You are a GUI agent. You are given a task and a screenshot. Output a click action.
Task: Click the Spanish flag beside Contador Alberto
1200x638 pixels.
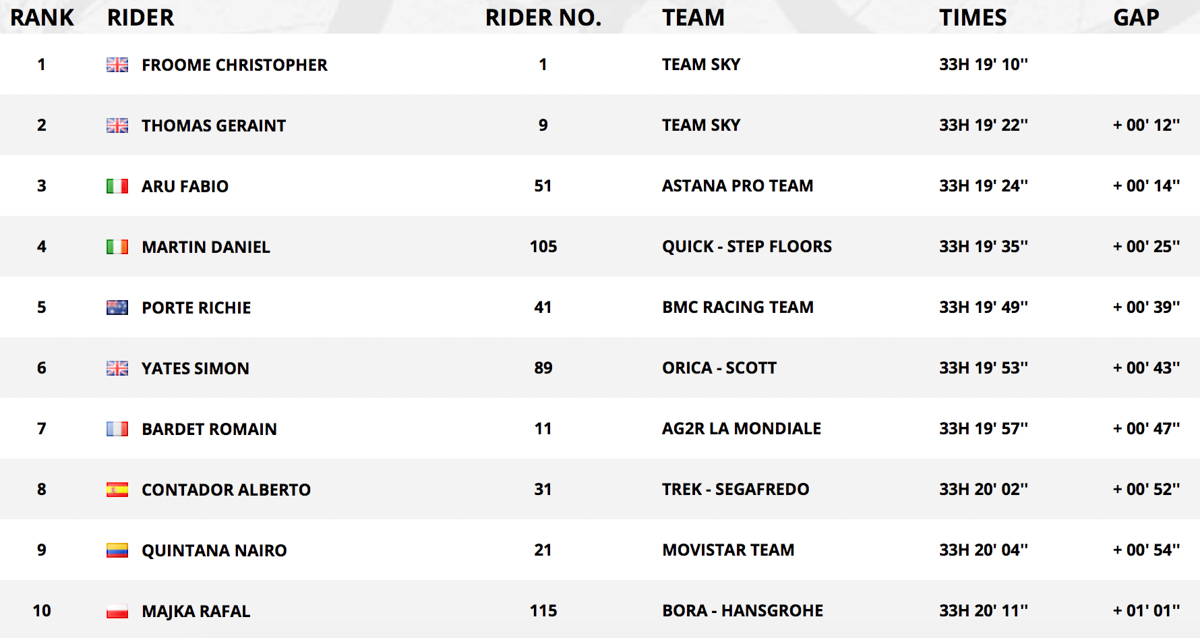click(x=117, y=490)
